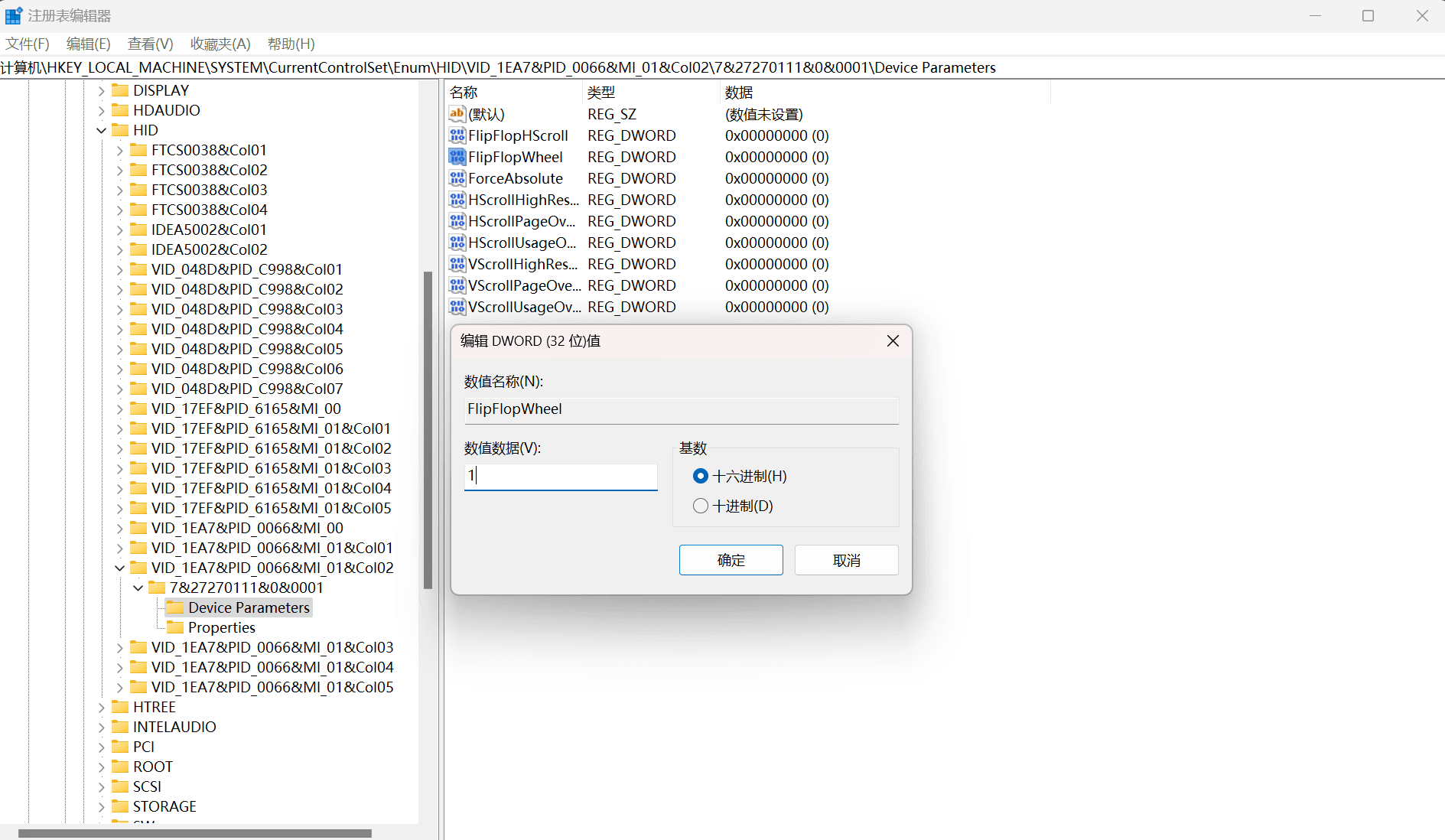
Task: Click the VScrollUsageOv DWORD icon
Action: 457,307
